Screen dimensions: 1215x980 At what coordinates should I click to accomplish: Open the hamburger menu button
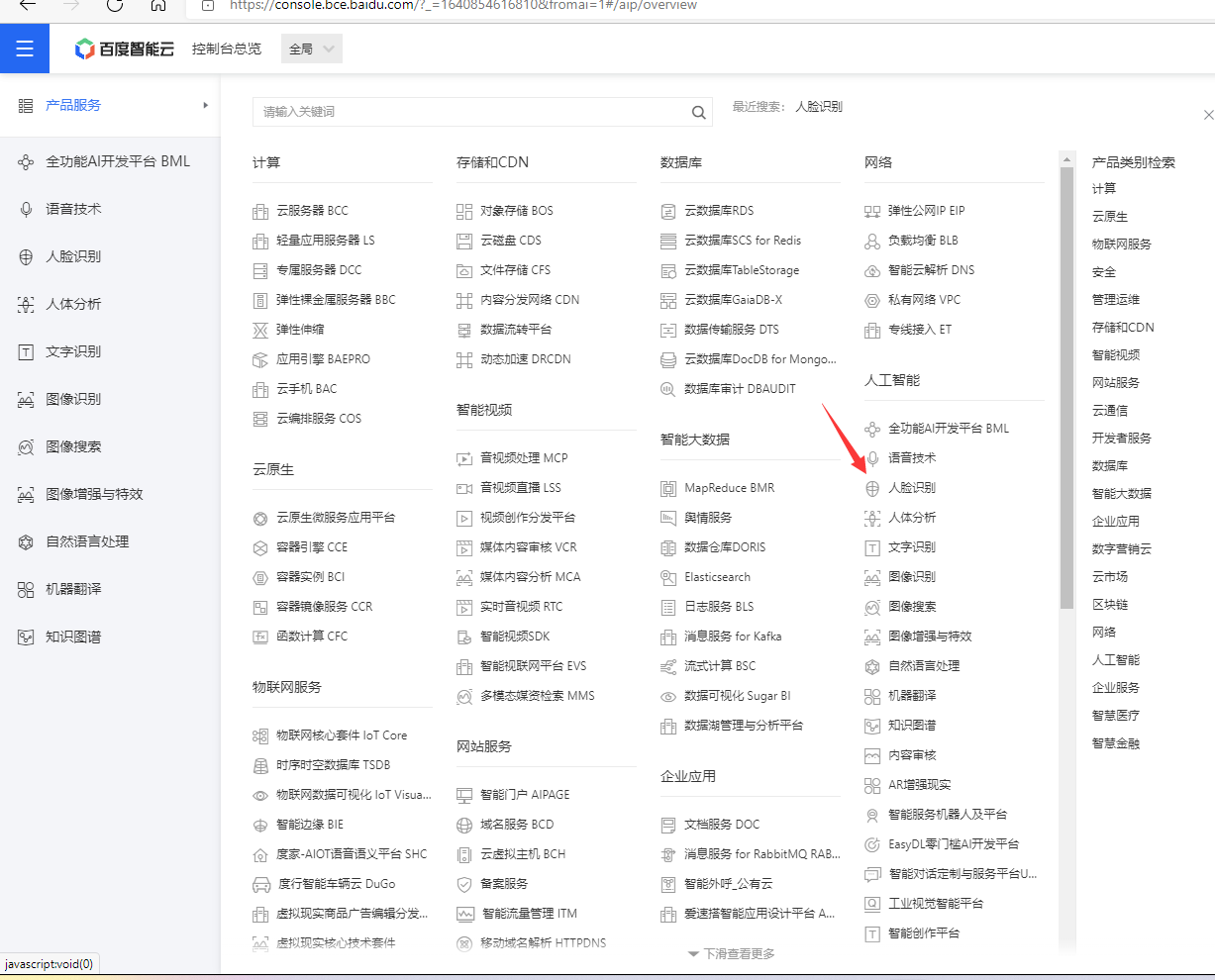25,49
